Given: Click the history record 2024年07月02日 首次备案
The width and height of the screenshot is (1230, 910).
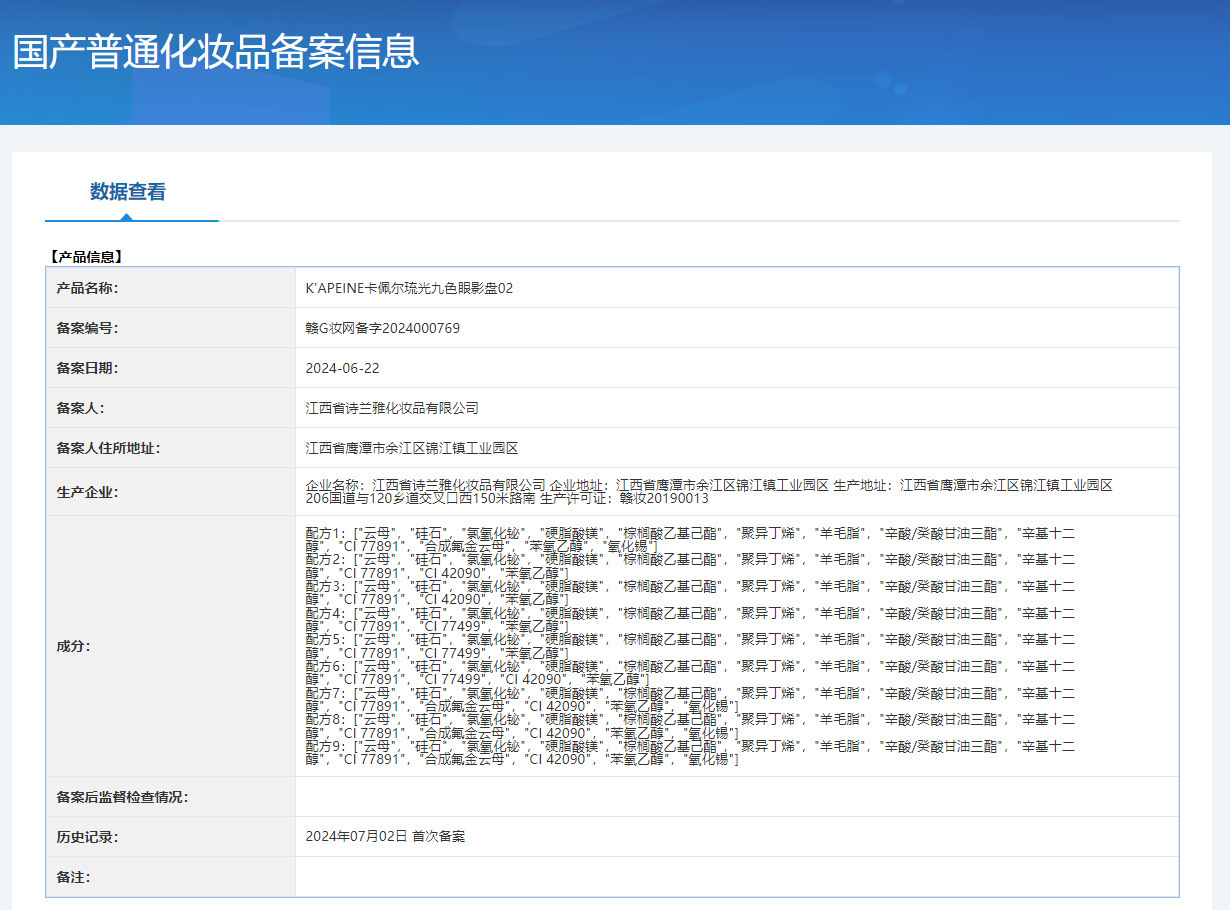Looking at the screenshot, I should tap(385, 836).
